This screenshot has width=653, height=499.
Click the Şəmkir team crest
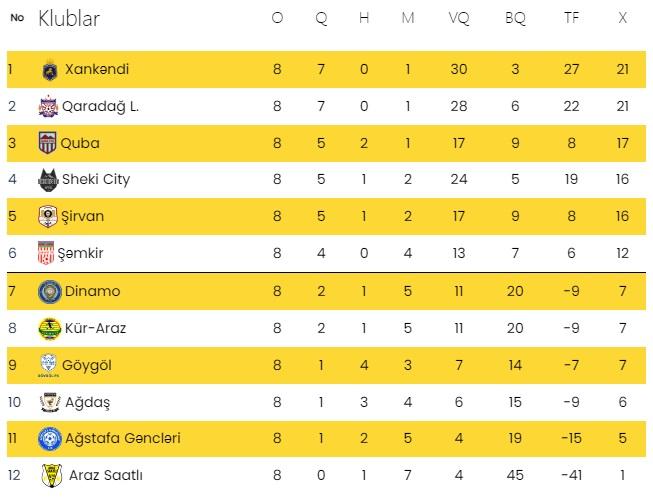pyautogui.click(x=45, y=254)
